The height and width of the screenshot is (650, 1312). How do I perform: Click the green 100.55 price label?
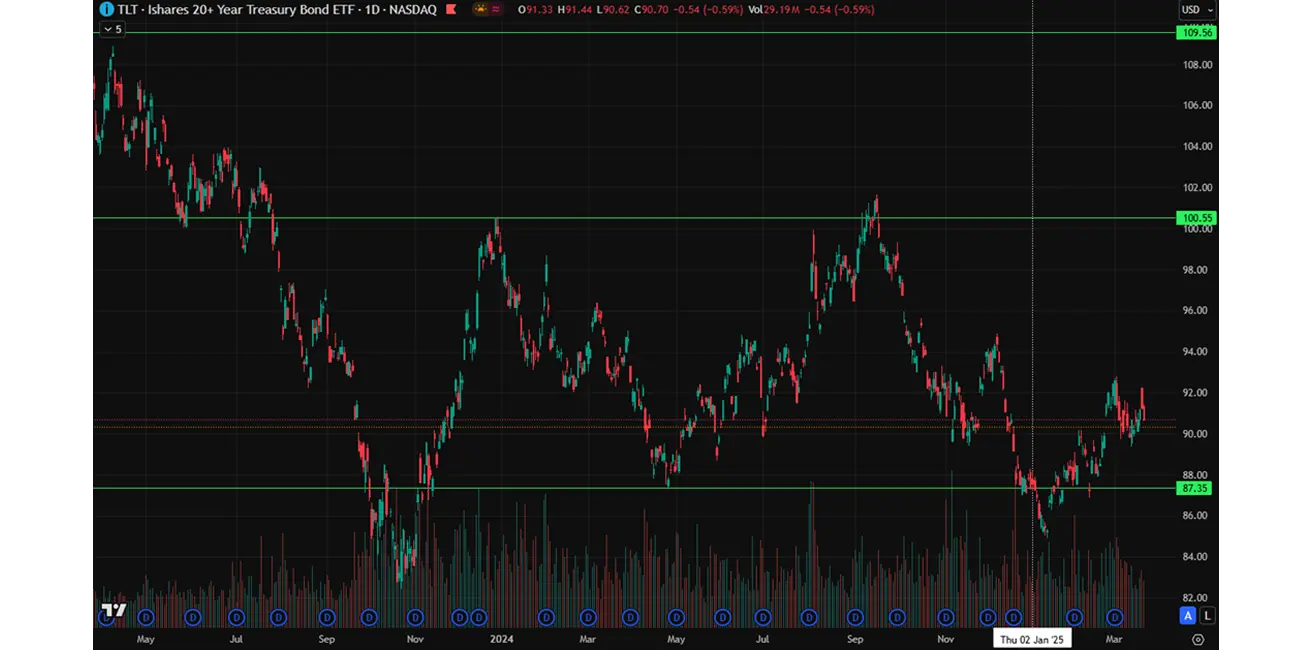[x=1197, y=218]
